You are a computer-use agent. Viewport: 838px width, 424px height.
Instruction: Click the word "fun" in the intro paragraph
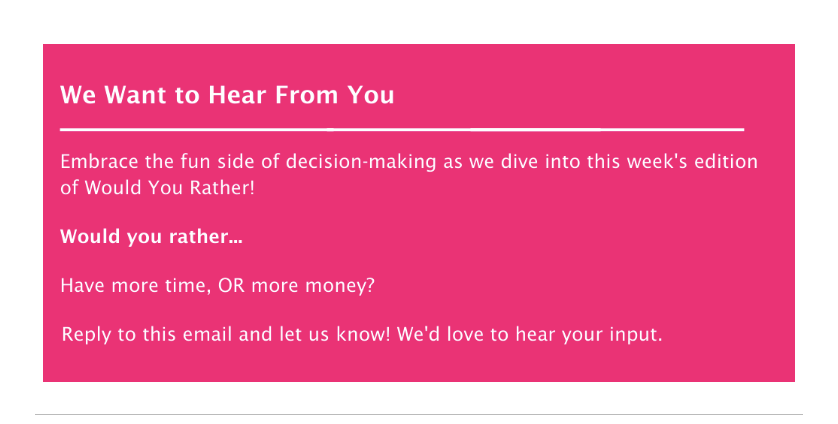[195, 161]
